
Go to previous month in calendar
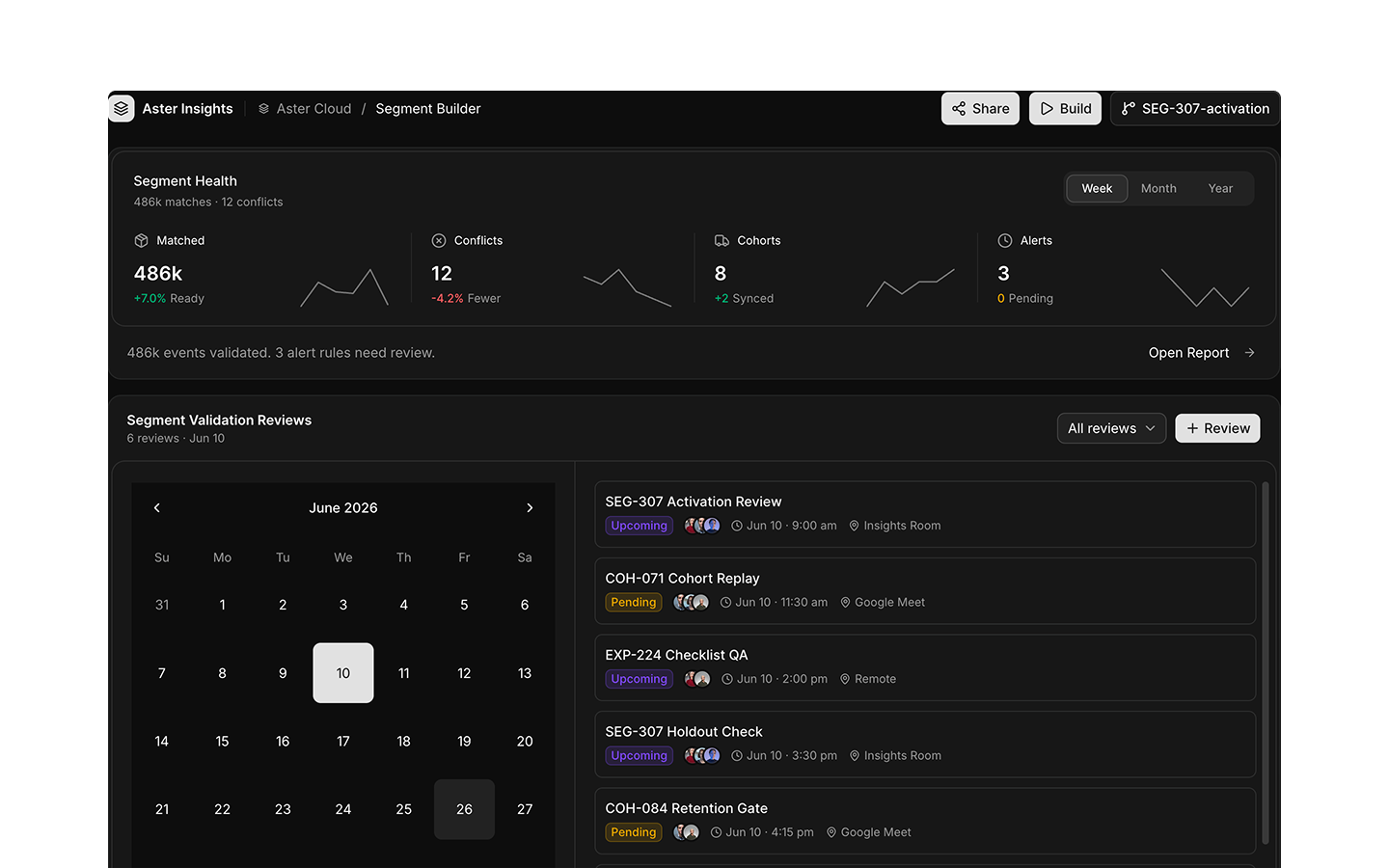(x=157, y=508)
